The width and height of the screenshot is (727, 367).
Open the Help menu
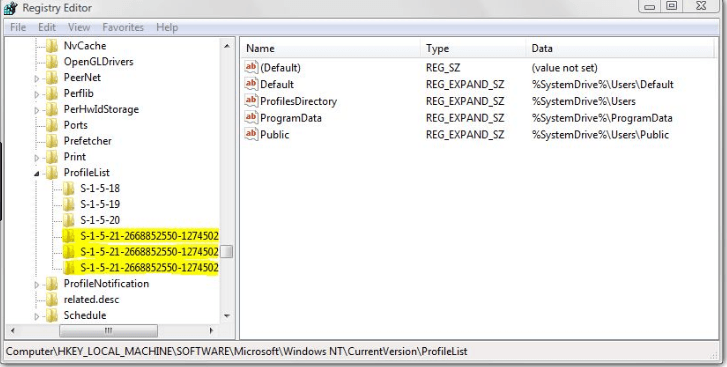[167, 27]
